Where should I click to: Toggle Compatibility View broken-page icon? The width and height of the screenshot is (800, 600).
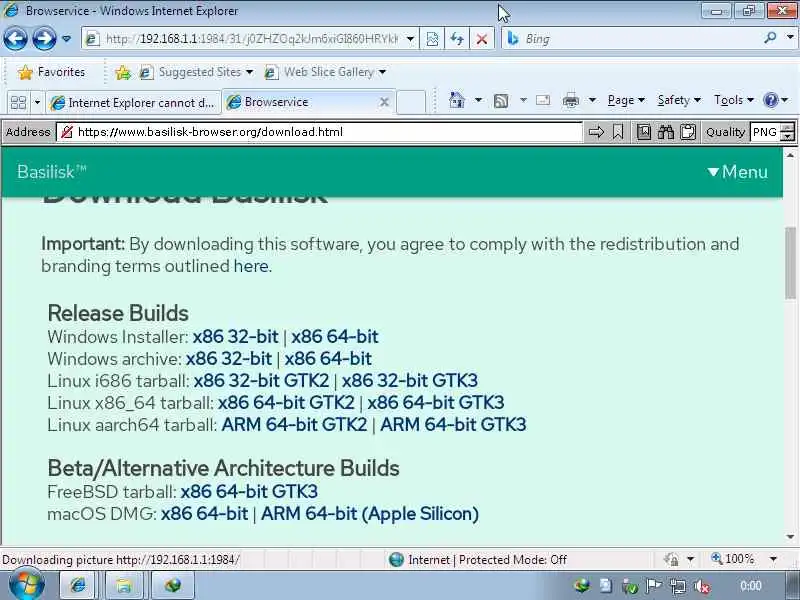pos(432,39)
